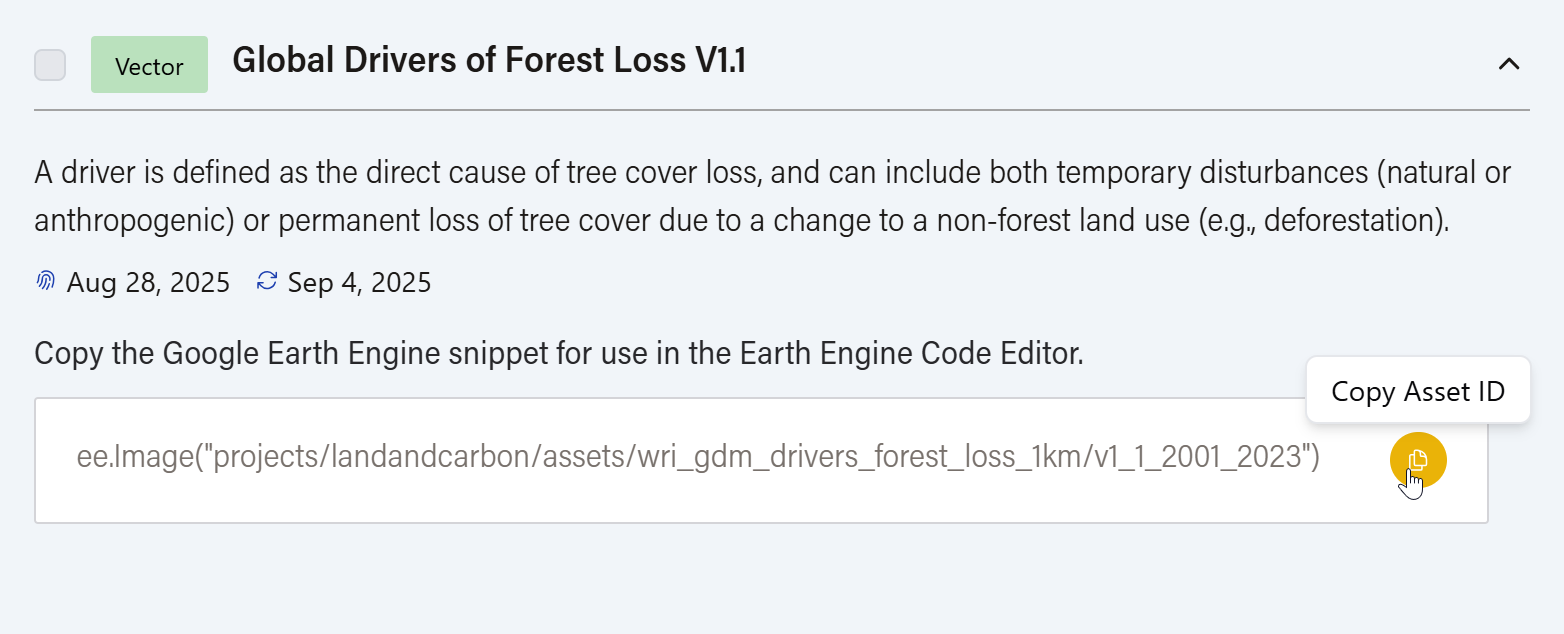
Task: Click the circular arrows updated-date icon
Action: tap(266, 282)
